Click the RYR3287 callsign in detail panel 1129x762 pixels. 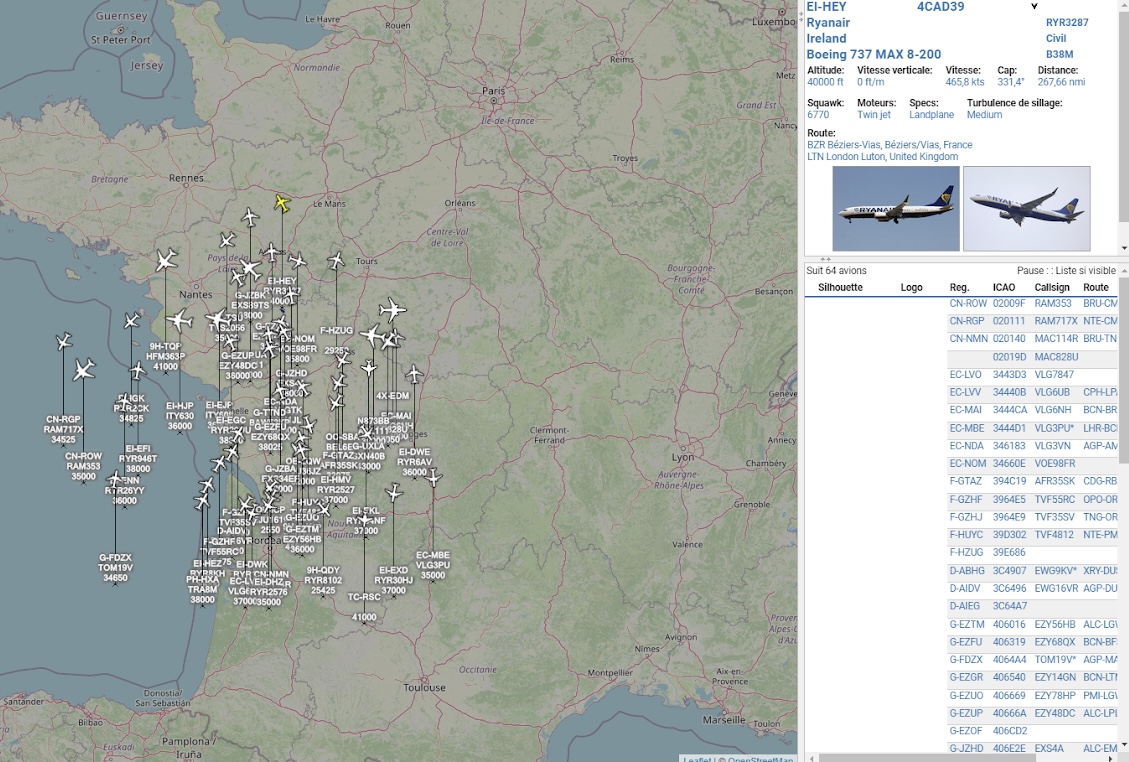point(1067,22)
